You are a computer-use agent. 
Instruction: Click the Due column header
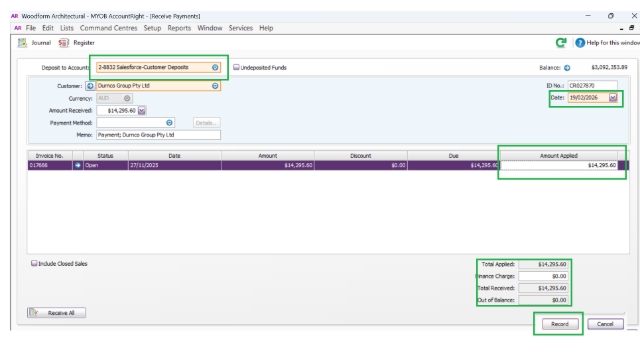(453, 156)
